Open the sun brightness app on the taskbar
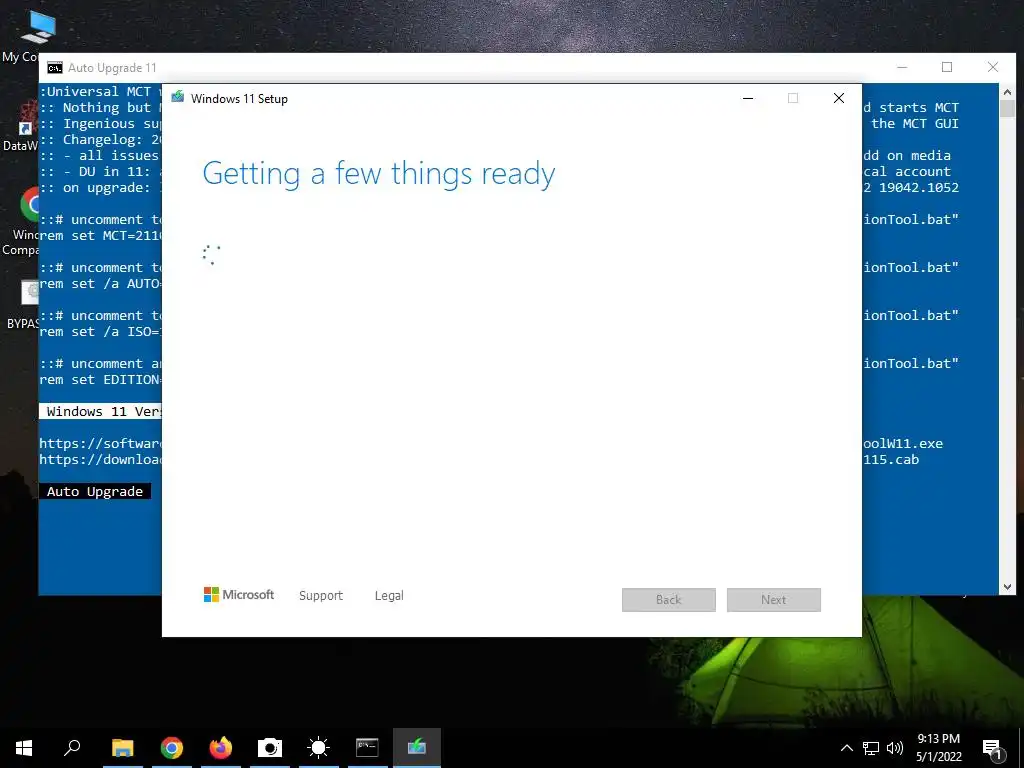 tap(319, 748)
